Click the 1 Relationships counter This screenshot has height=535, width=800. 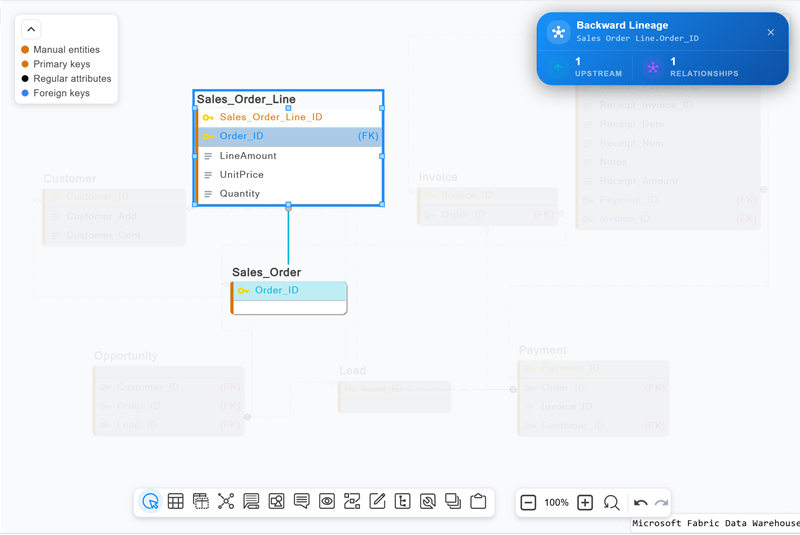(x=704, y=67)
